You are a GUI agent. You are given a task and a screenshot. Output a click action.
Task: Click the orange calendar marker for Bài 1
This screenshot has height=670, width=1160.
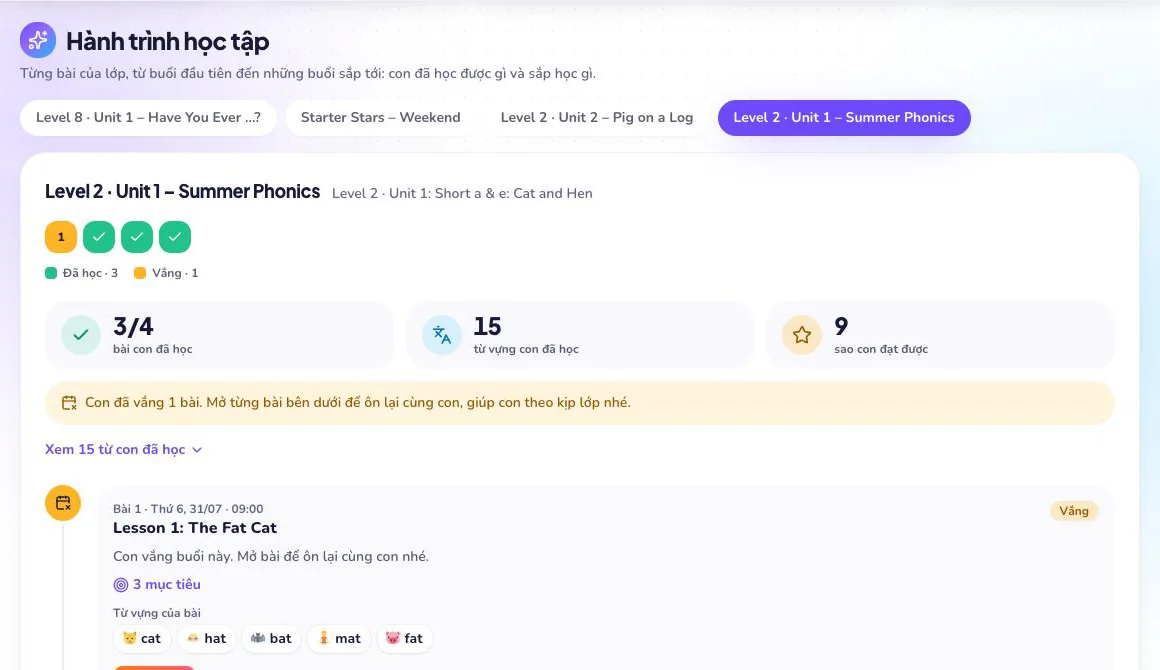63,503
